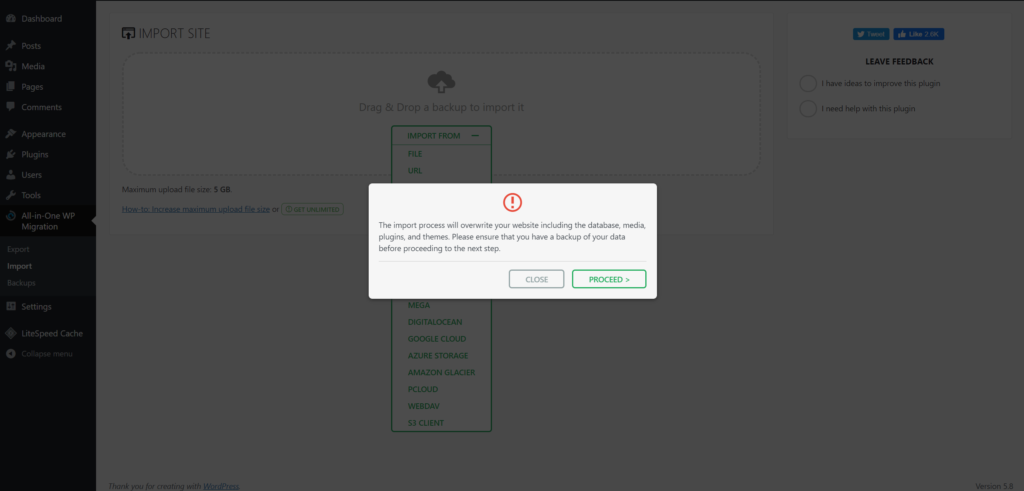Choose WEBDAV from the import list
This screenshot has height=491, width=1024.
point(423,406)
